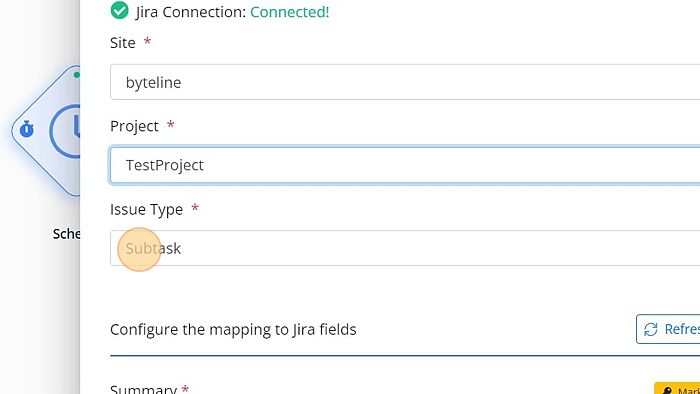The image size is (700, 394).
Task: Click the key icon on the yellow badge
Action: coord(667,390)
